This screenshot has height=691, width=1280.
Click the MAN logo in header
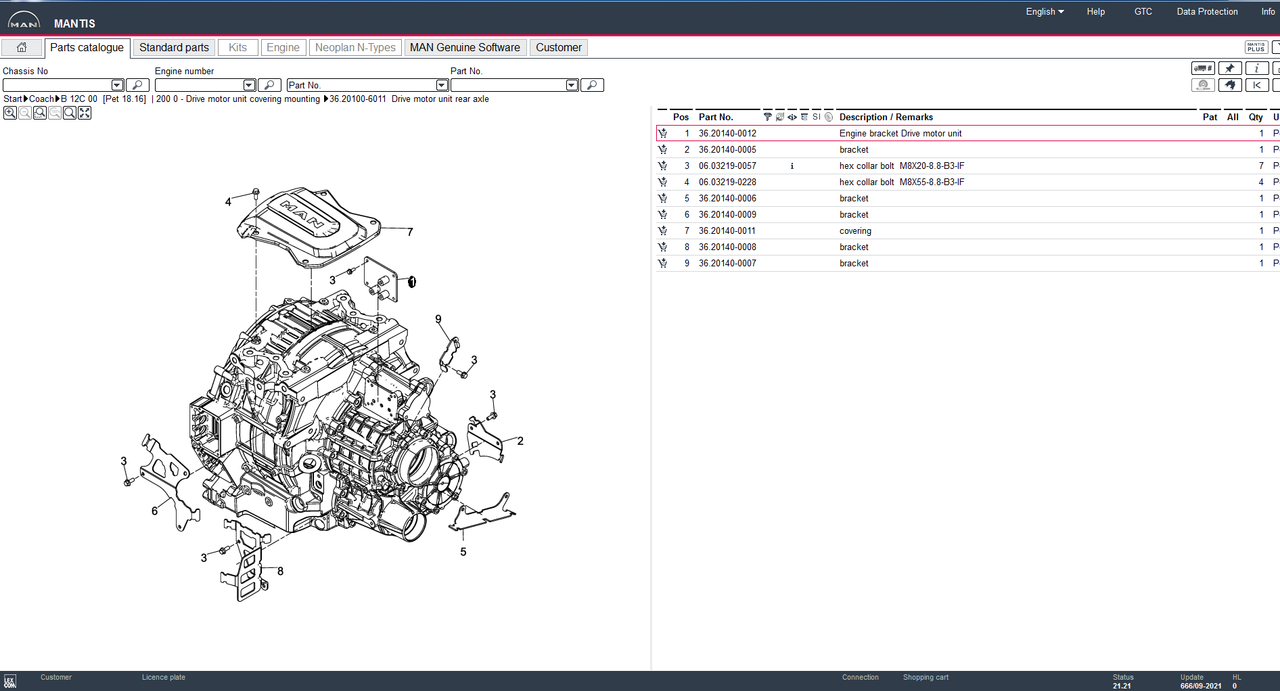click(x=24, y=22)
